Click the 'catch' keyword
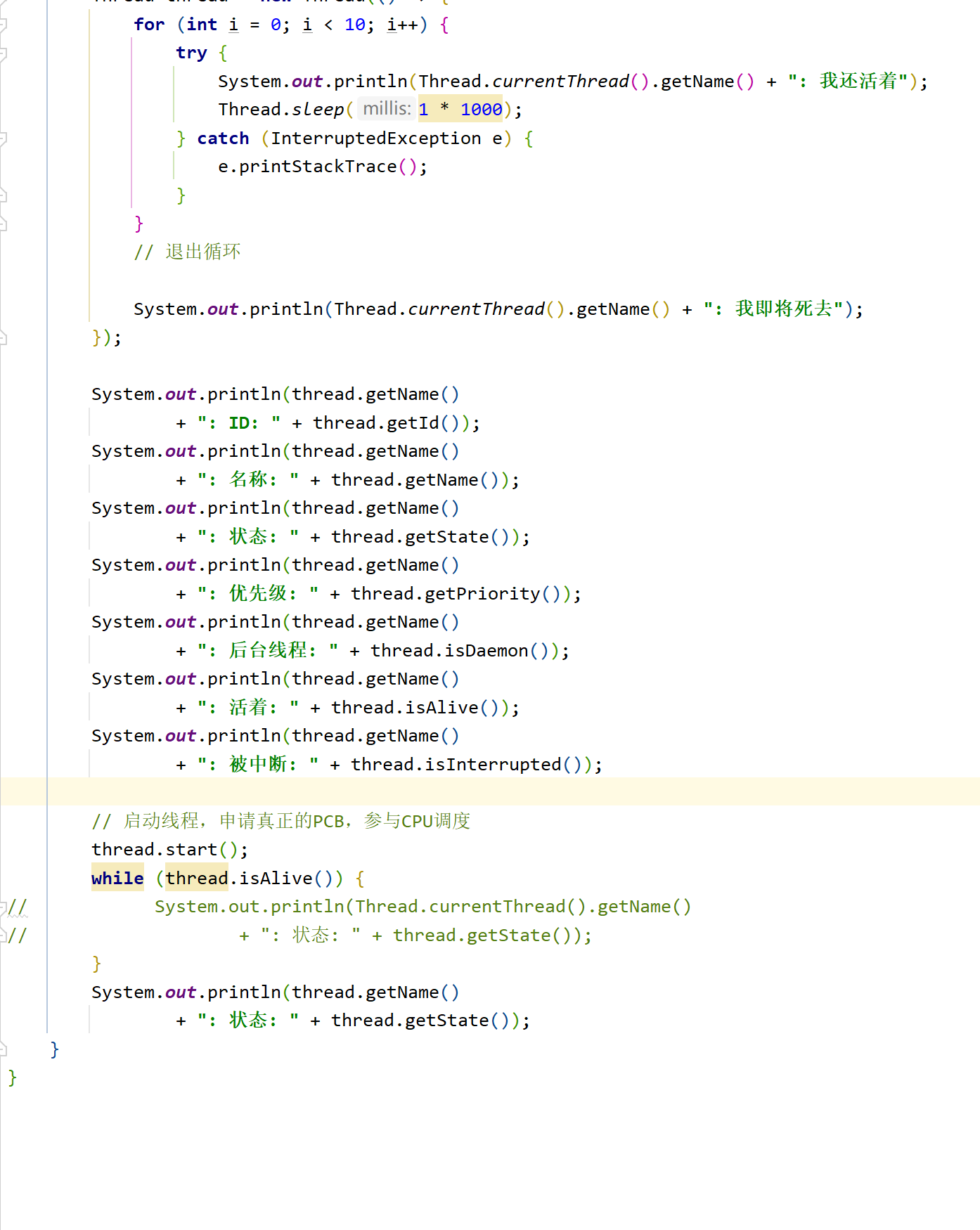The width and height of the screenshot is (980, 1230). [223, 138]
